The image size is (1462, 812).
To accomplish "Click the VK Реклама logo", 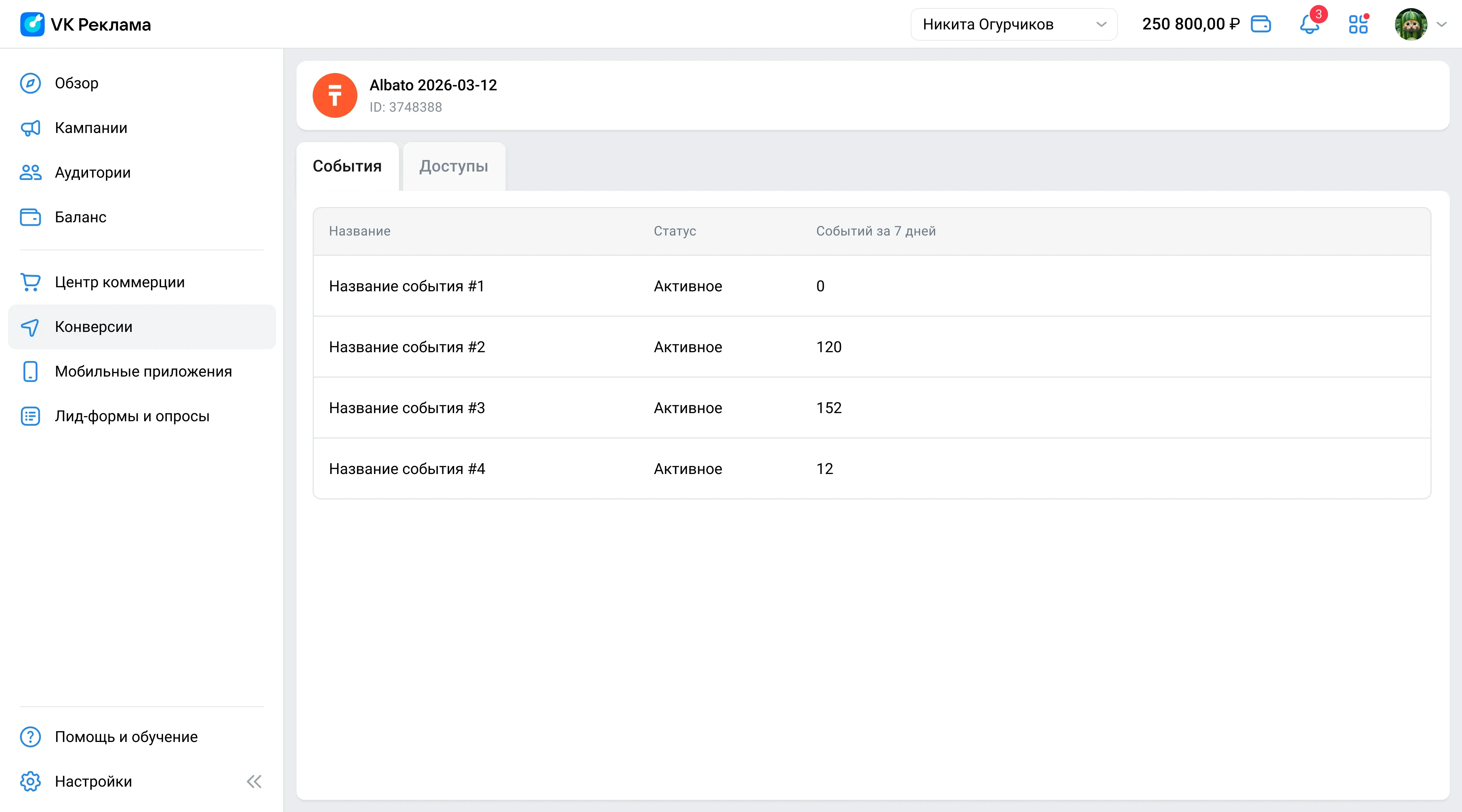I will coord(86,24).
